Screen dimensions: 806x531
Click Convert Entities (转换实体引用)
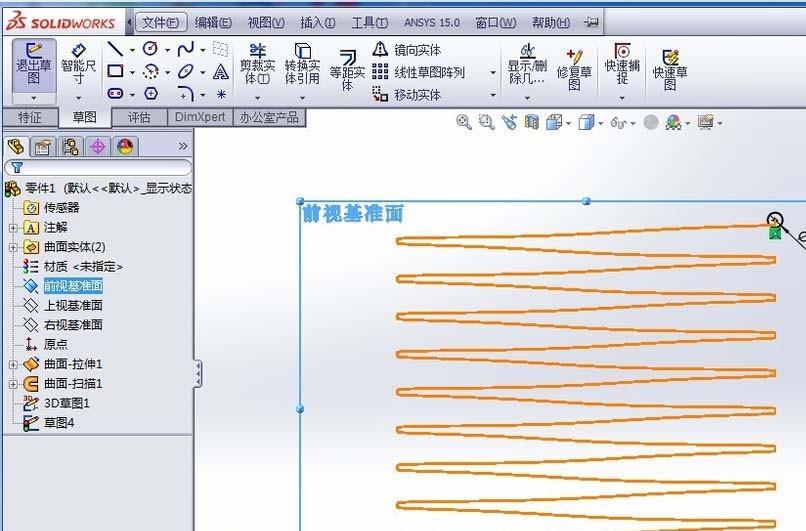[x=302, y=64]
